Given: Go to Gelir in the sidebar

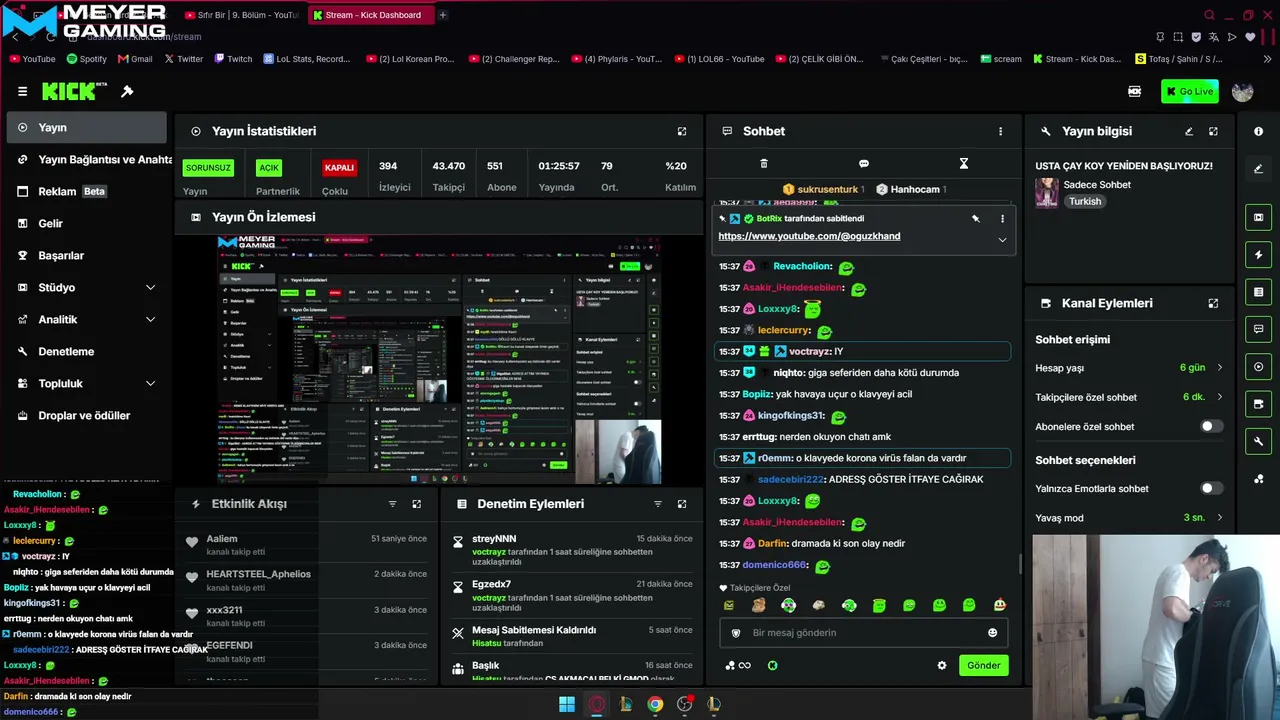Looking at the screenshot, I should (86, 223).
